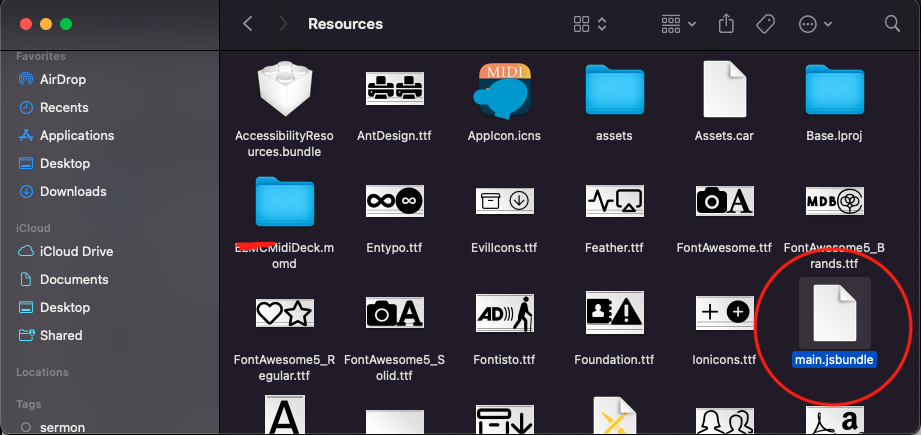This screenshot has height=435, width=921.
Task: Select the sermon tag
Action: tap(53, 427)
